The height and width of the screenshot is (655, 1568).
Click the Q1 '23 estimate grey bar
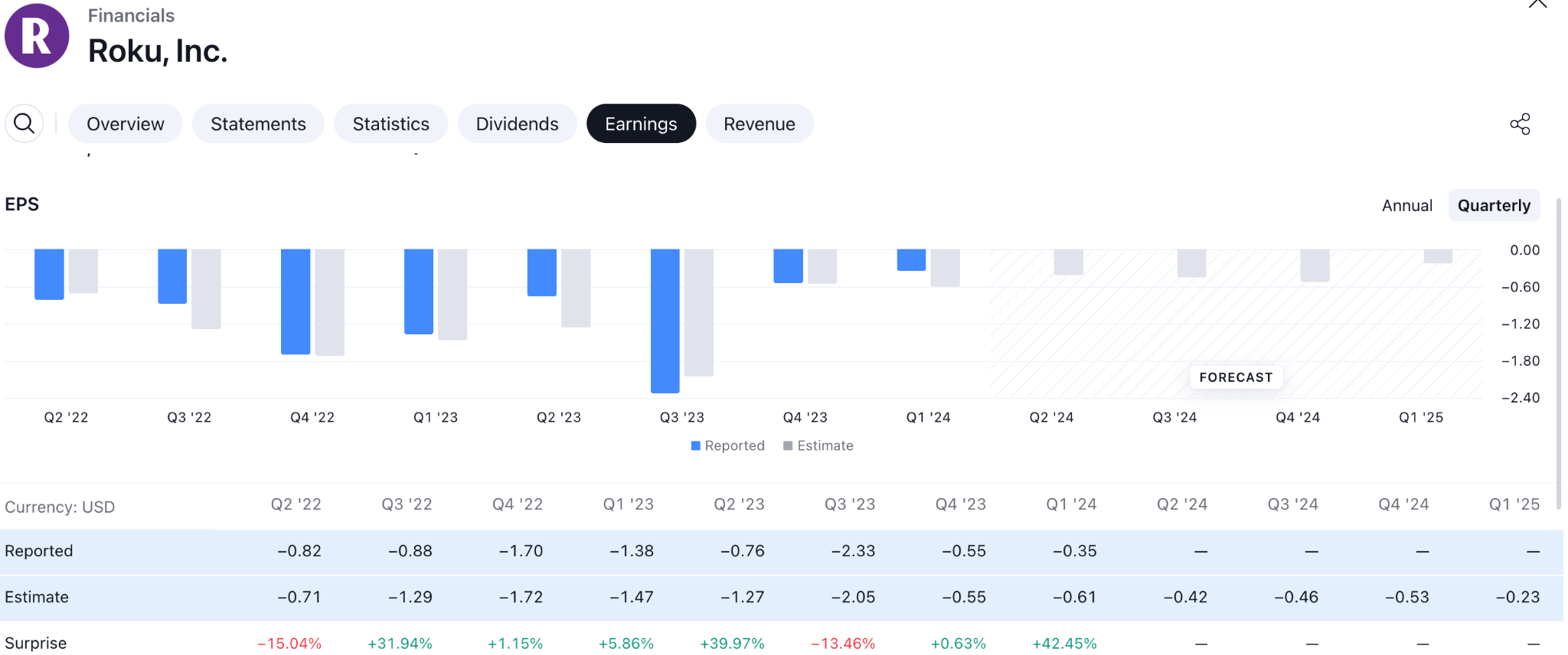[x=452, y=295]
